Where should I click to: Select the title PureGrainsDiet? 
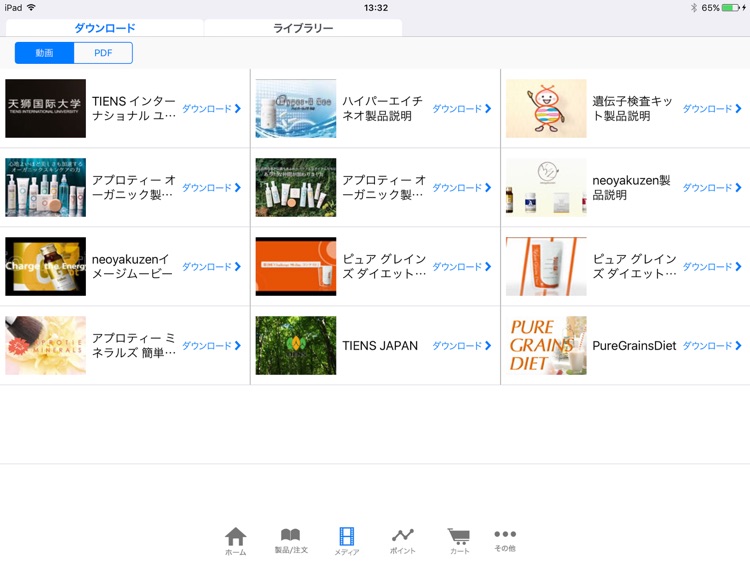click(634, 345)
